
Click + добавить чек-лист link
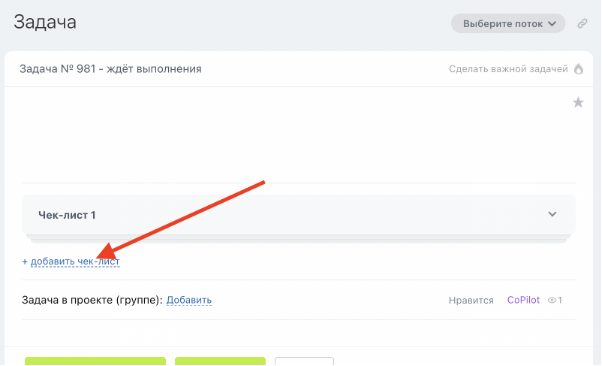click(x=71, y=262)
